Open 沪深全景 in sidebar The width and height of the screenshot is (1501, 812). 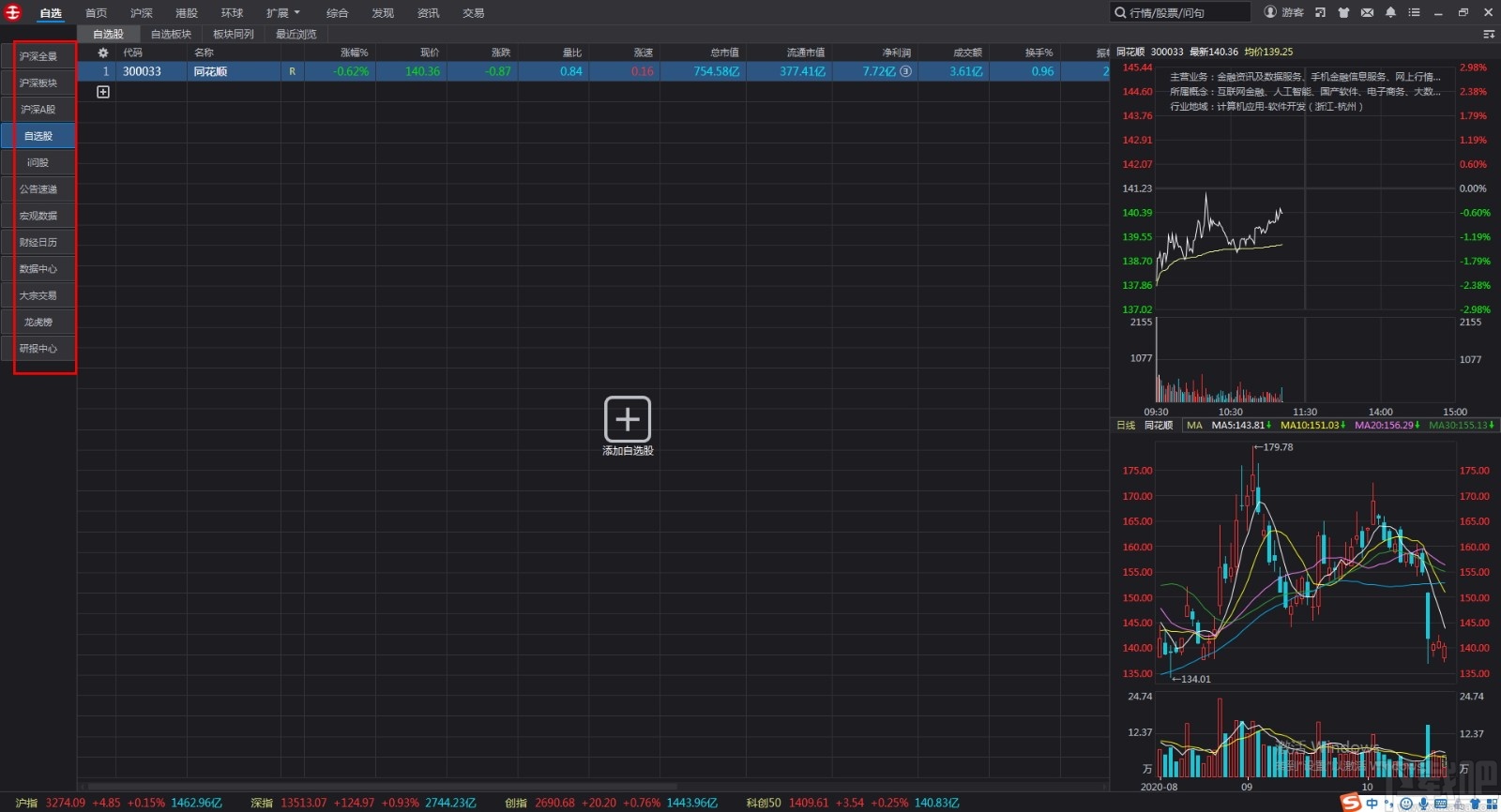point(38,56)
